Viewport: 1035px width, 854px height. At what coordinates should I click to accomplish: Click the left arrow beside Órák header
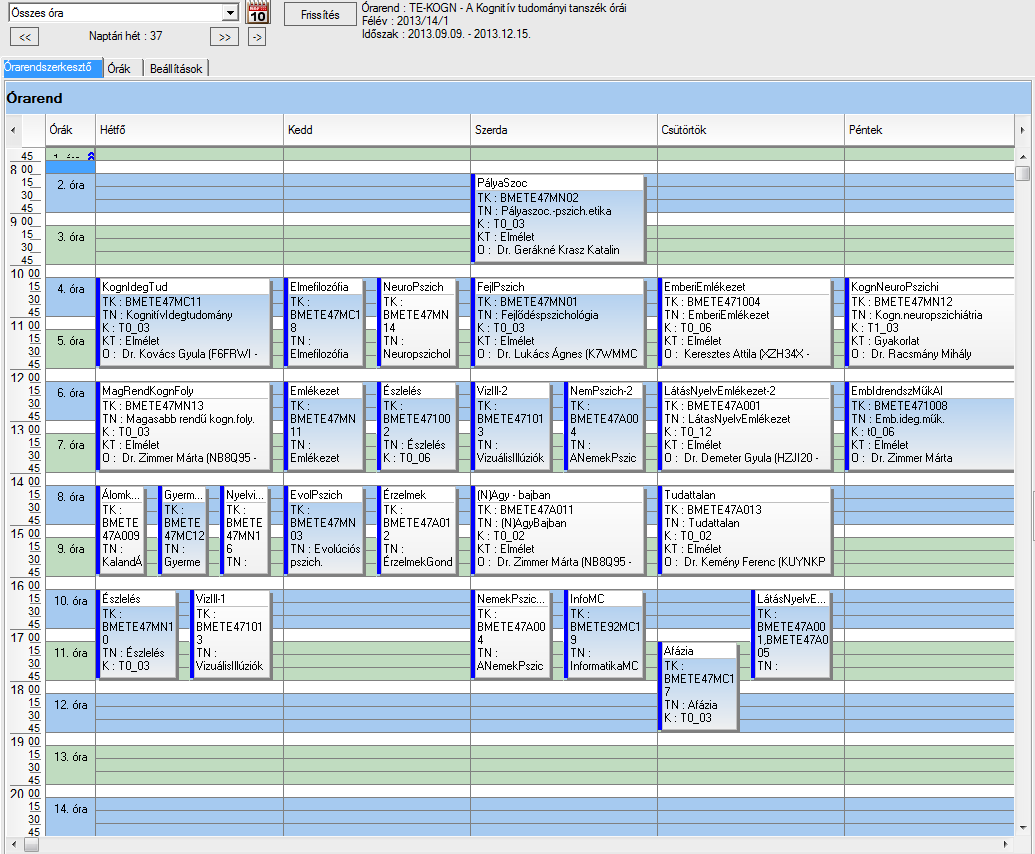click(13, 130)
